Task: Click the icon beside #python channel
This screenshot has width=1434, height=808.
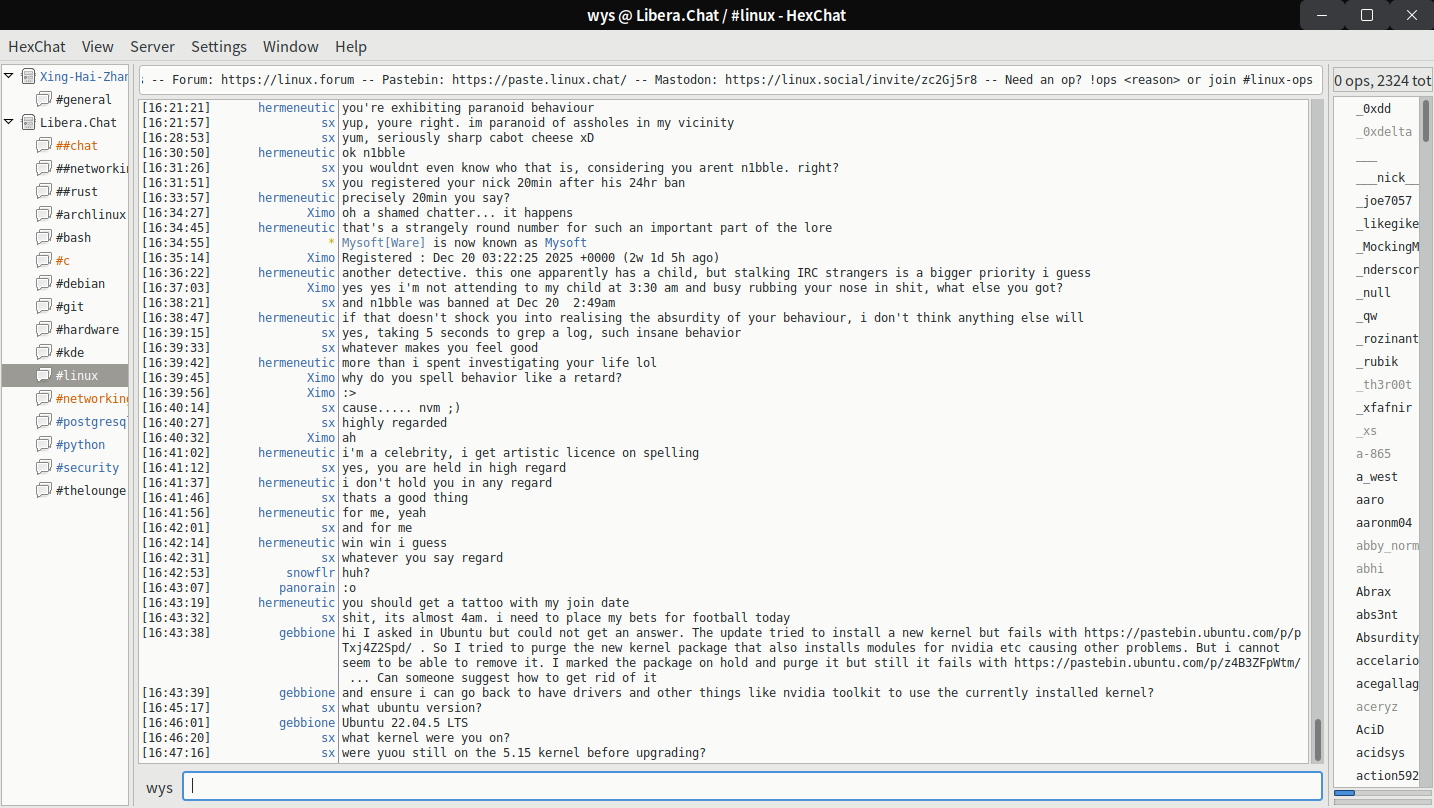Action: pyautogui.click(x=43, y=444)
